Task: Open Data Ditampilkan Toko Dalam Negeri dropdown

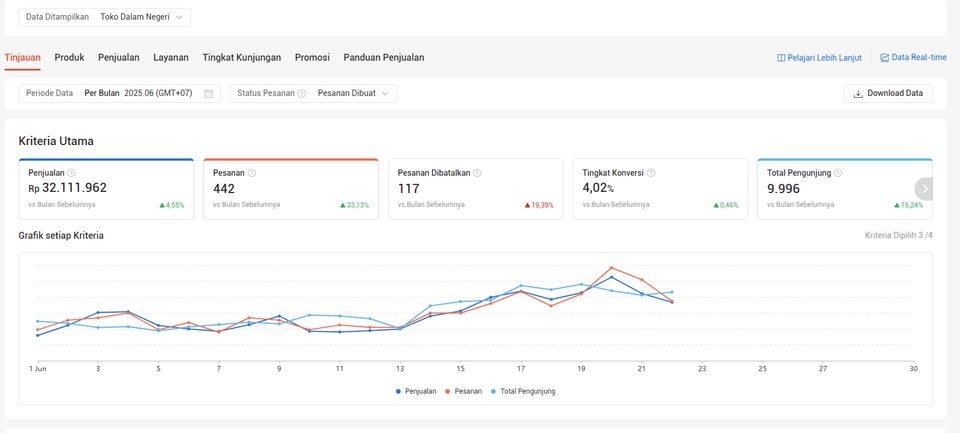Action: coord(105,17)
